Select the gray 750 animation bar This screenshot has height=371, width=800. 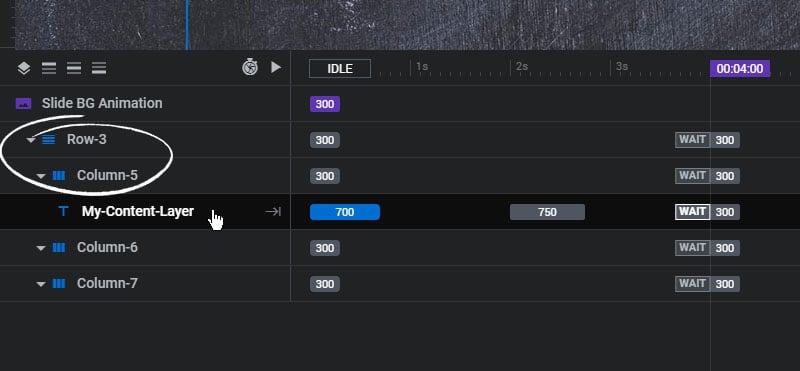pyautogui.click(x=547, y=212)
